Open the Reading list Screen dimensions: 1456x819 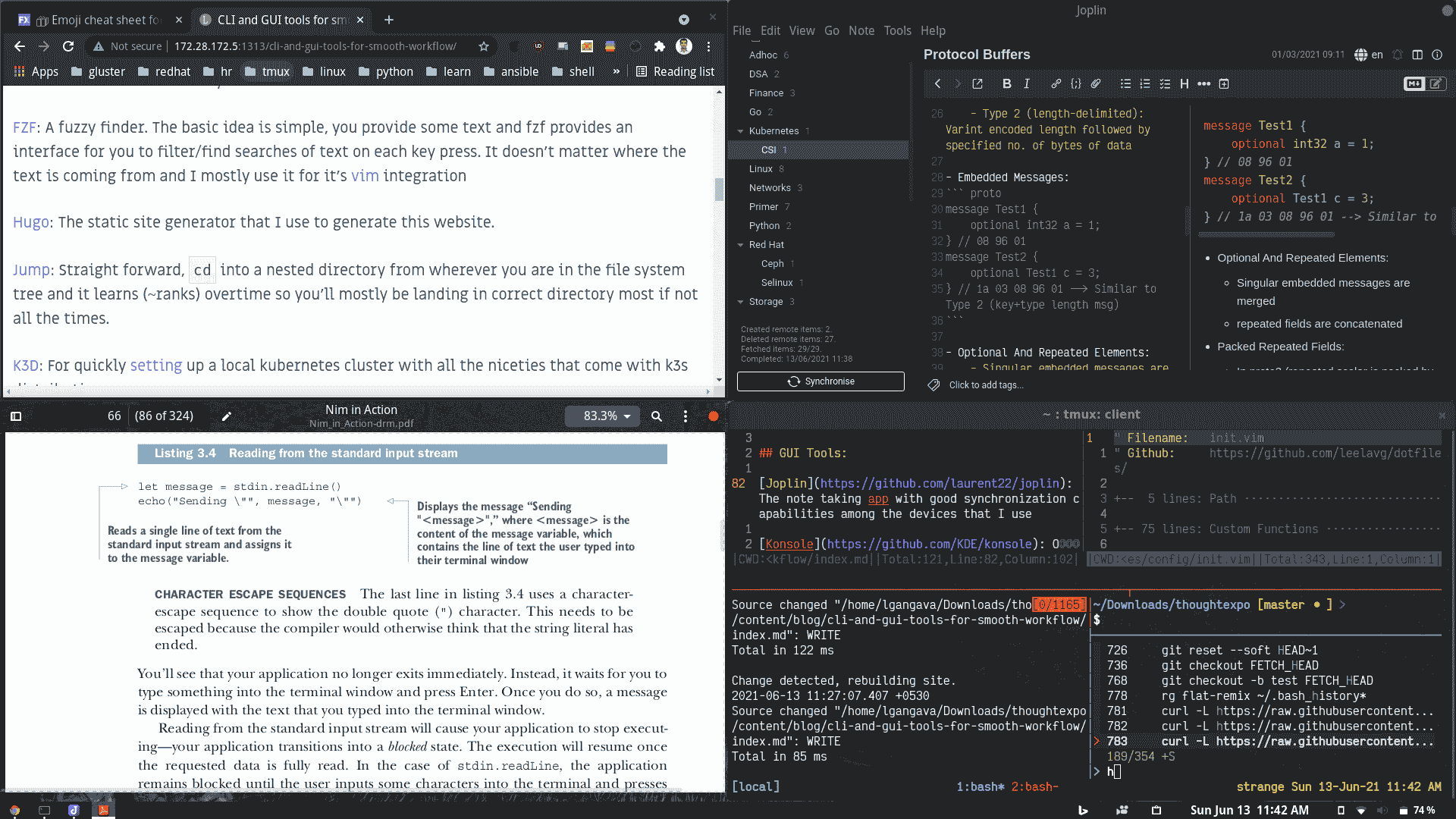(675, 71)
